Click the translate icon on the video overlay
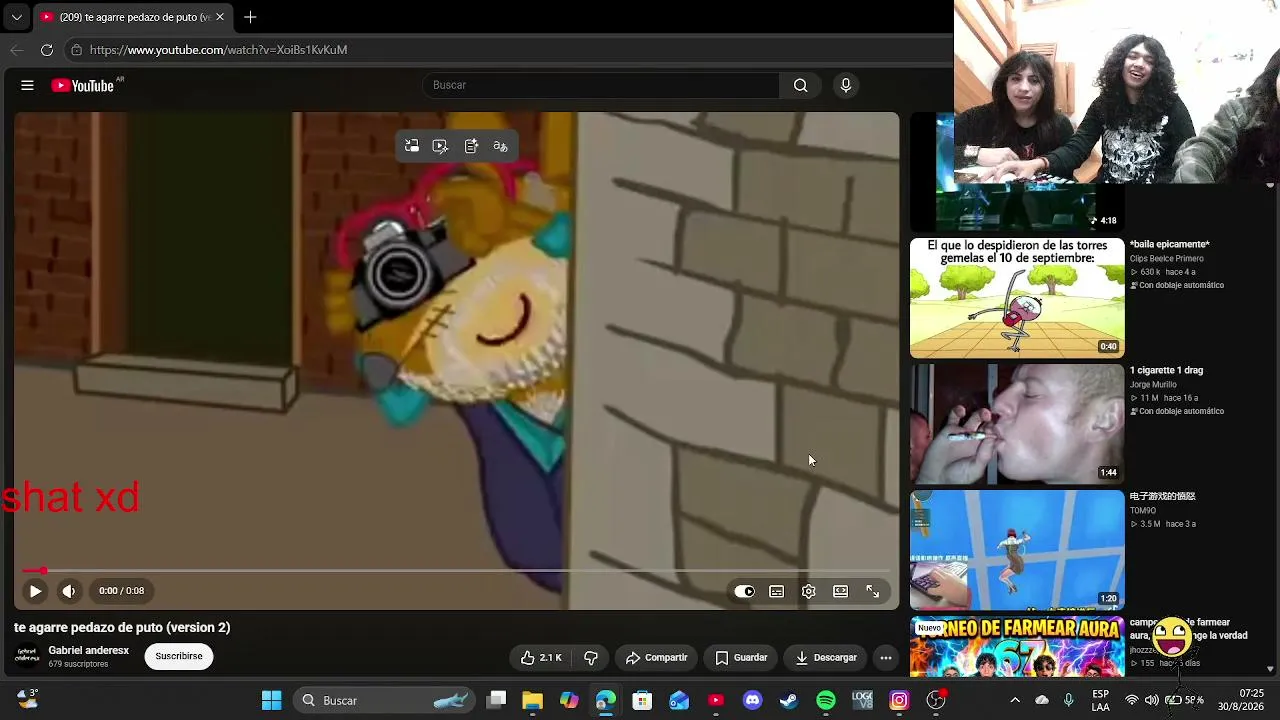Screen dimensions: 1280x720 click(x=500, y=146)
